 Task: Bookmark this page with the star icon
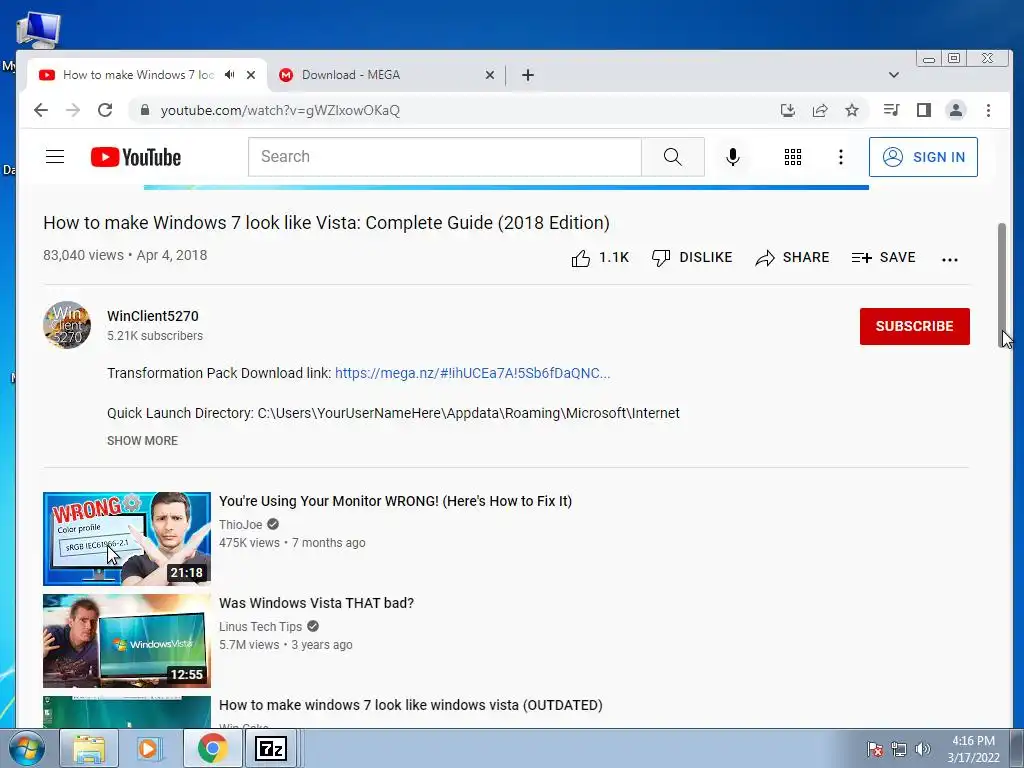click(852, 110)
